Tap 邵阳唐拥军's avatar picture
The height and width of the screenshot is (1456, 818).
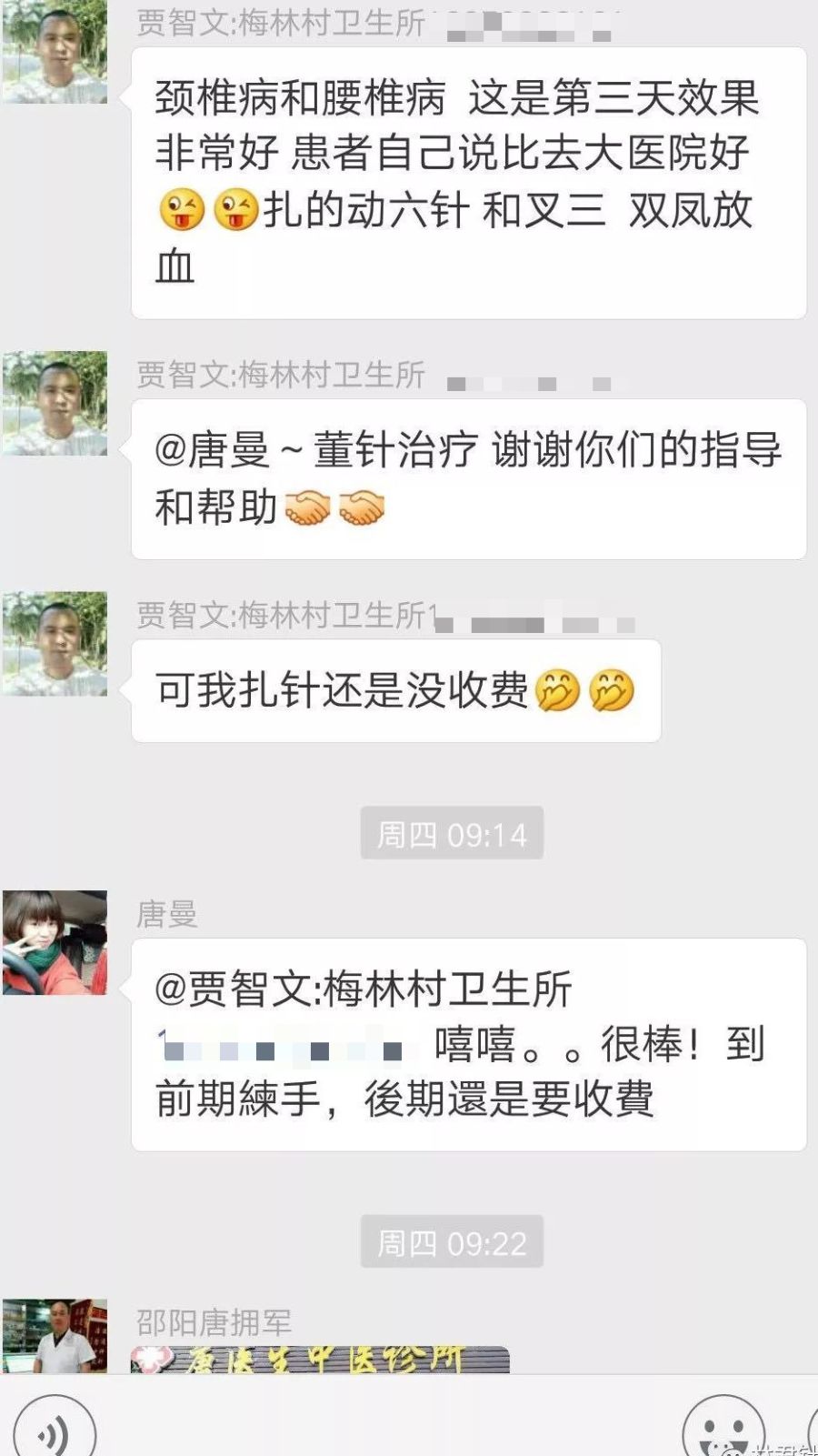[x=55, y=1335]
